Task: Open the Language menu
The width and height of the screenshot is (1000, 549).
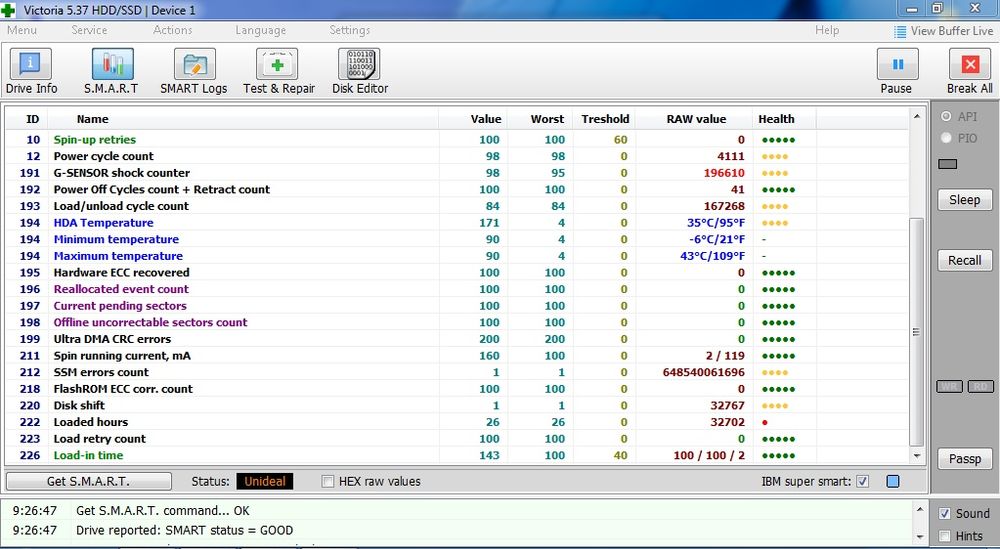Action: tap(260, 30)
